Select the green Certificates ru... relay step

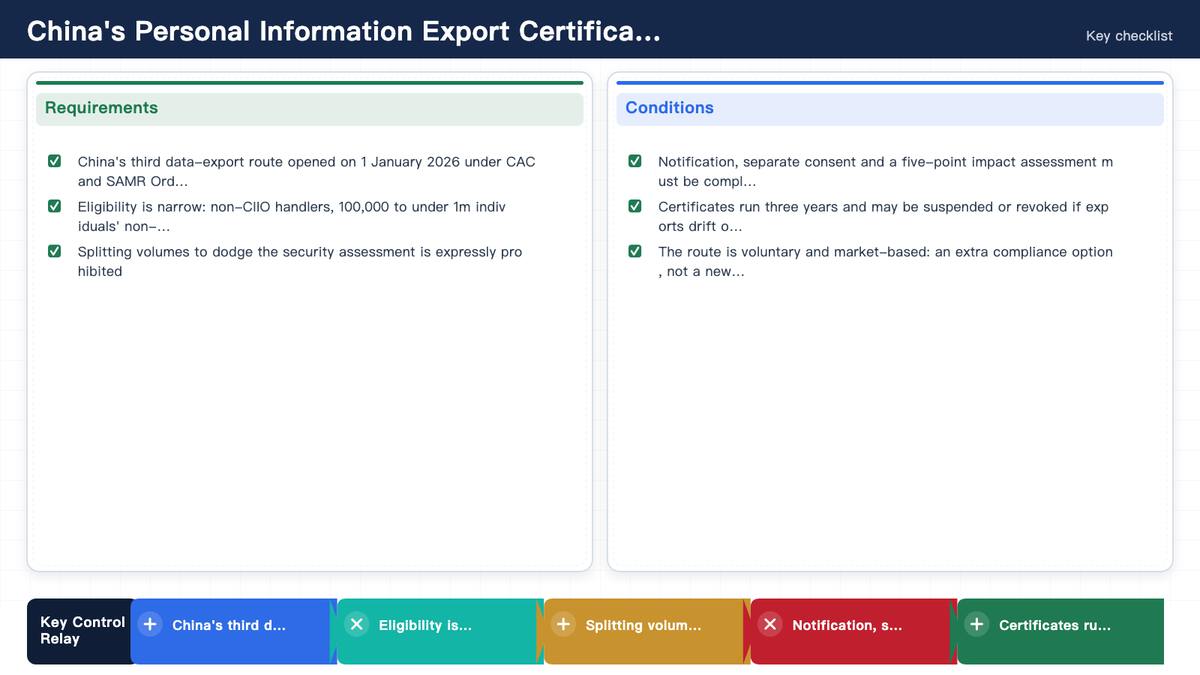(x=1061, y=631)
